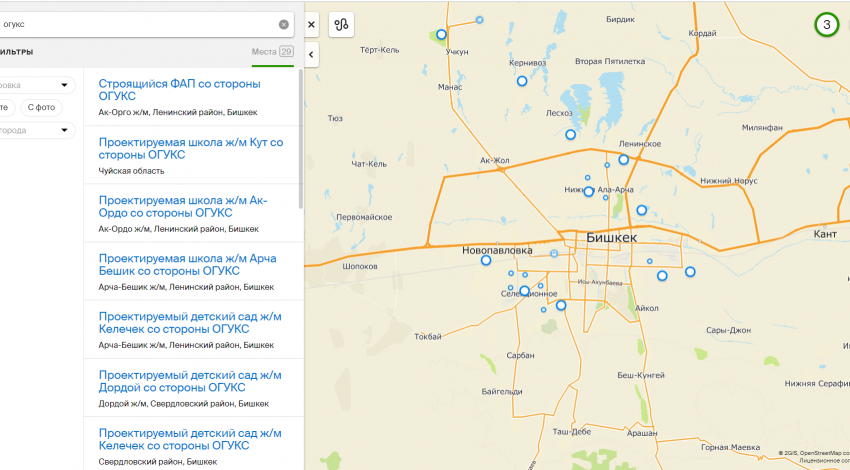Image resolution: width=850 pixels, height=470 pixels.
Task: Select the map marker near Кернивоз
Action: [x=522, y=81]
